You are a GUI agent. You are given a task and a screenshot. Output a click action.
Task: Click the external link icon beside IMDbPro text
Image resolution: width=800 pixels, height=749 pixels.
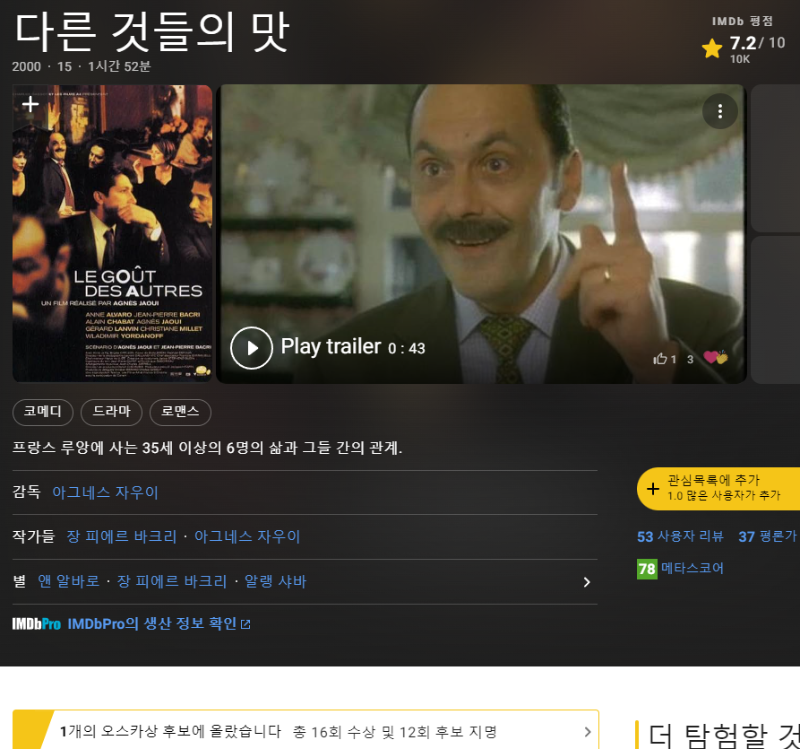click(x=246, y=625)
